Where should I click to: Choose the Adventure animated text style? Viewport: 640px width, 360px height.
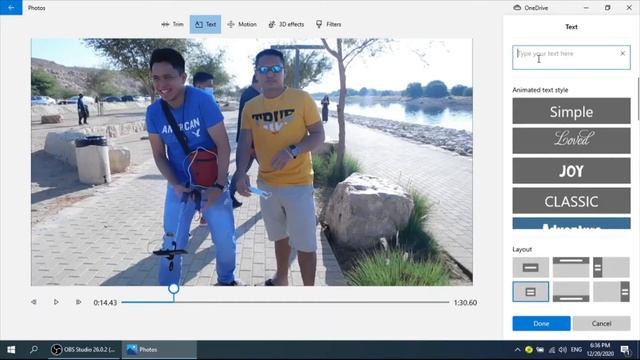pyautogui.click(x=571, y=223)
